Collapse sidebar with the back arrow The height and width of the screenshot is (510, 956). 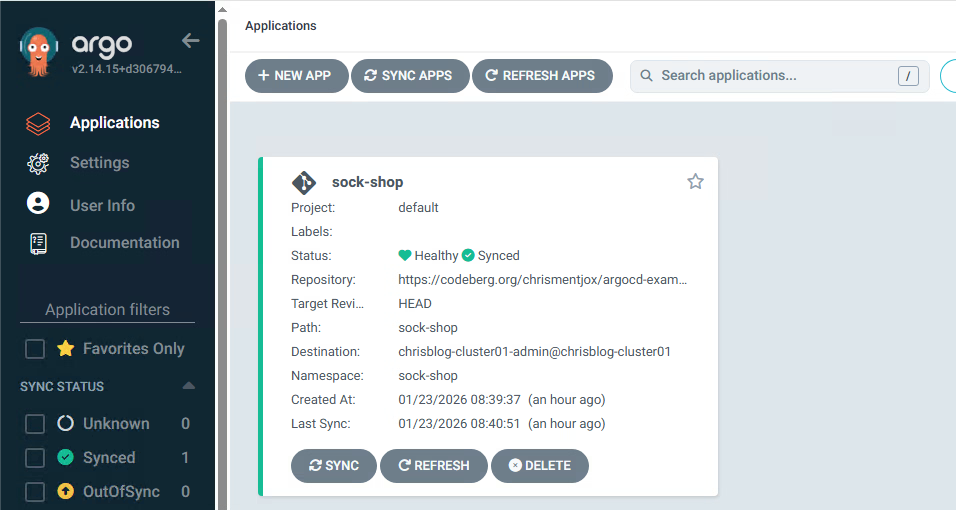pyautogui.click(x=190, y=41)
